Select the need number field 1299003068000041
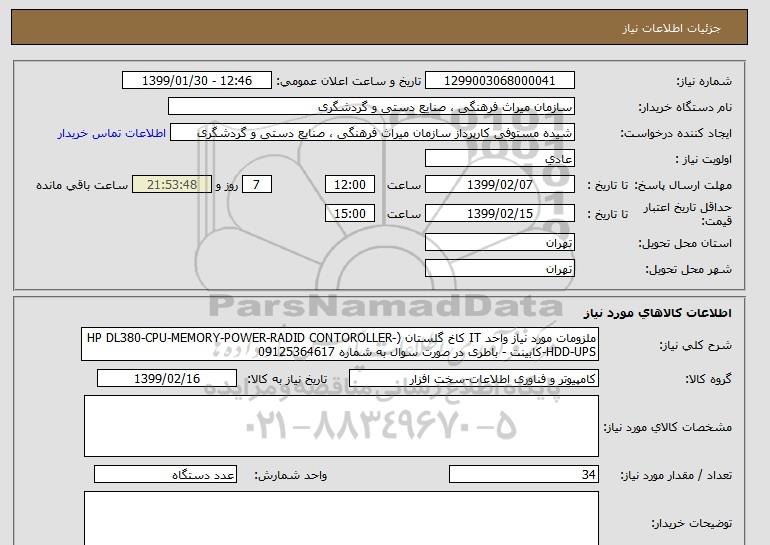The height and width of the screenshot is (545, 770). (499, 81)
